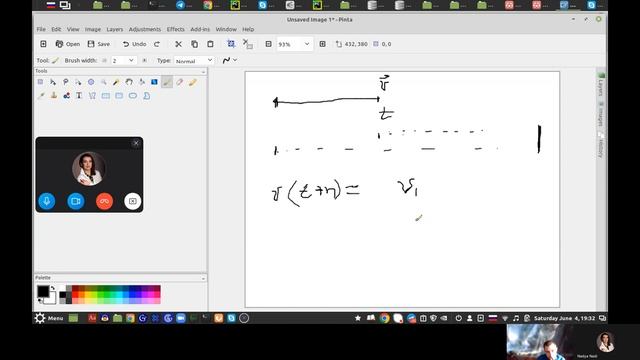Select the Pan hand tool
This screenshot has height=360, width=640.
(129, 82)
